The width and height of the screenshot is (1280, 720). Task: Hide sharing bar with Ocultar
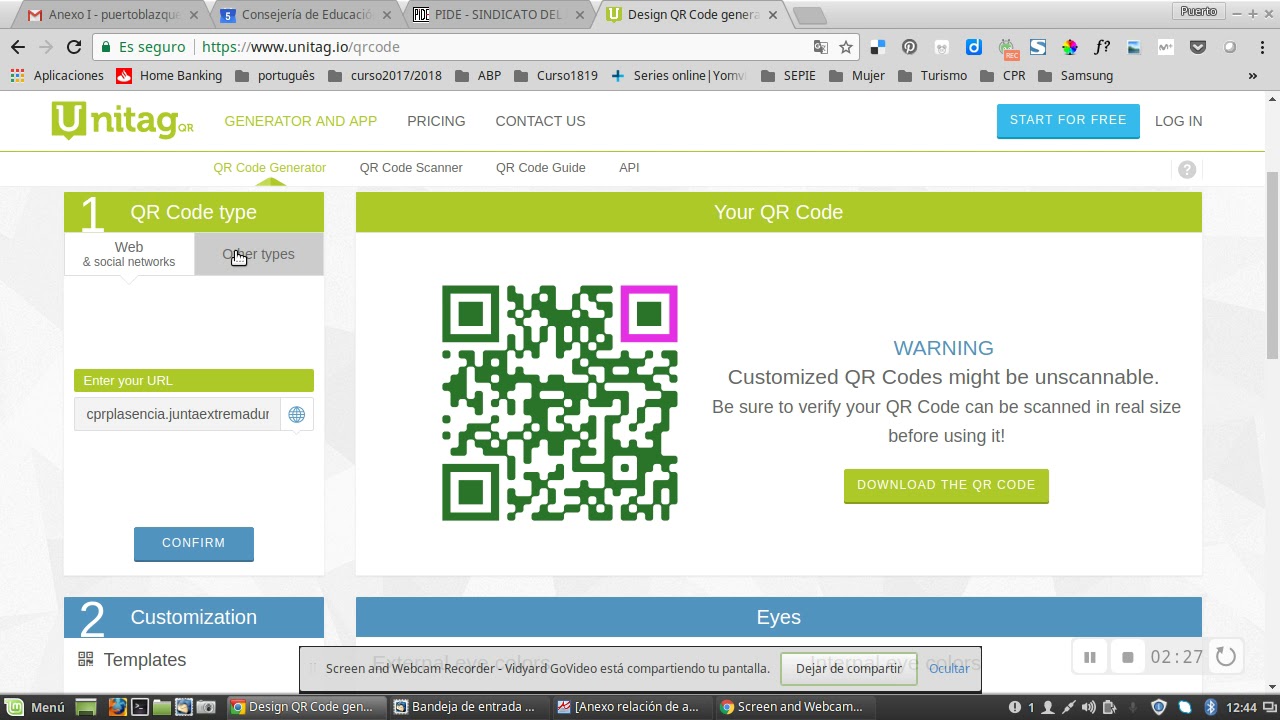[x=949, y=669]
